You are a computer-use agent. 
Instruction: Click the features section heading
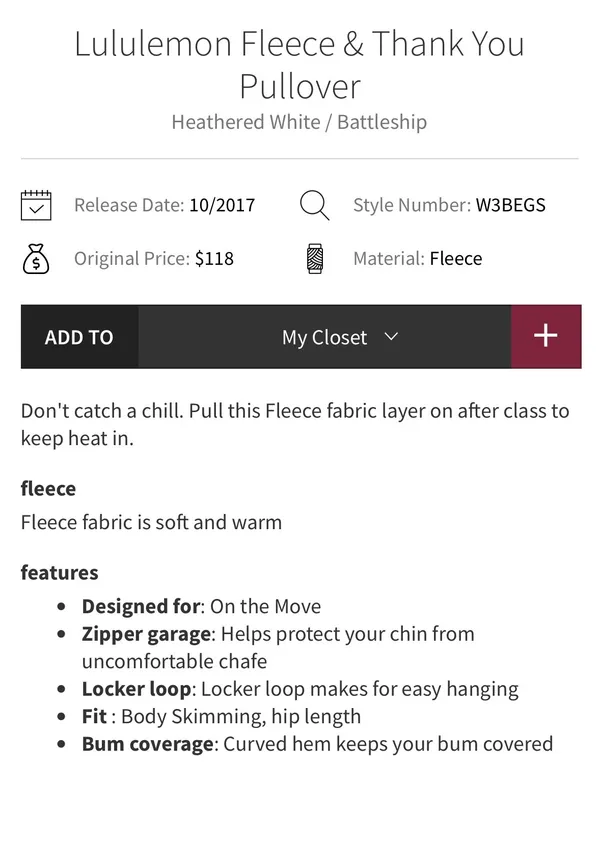(x=59, y=573)
